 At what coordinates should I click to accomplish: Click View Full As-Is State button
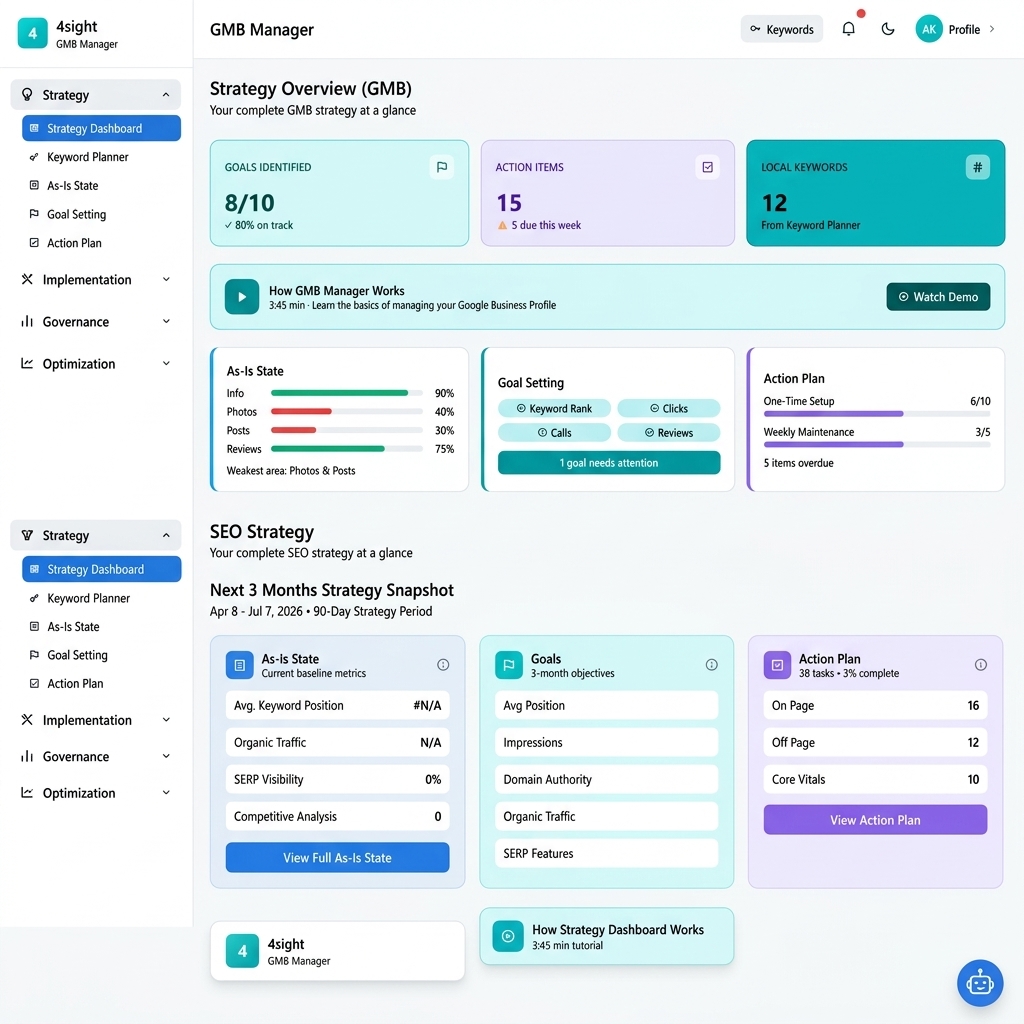337,857
